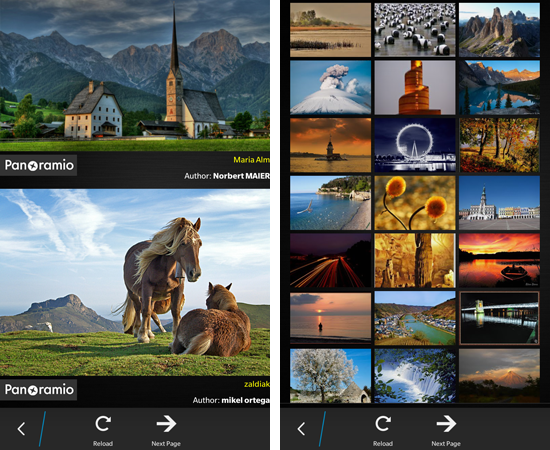Open the river valley town thumbnail
The width and height of the screenshot is (550, 450).
(x=415, y=318)
